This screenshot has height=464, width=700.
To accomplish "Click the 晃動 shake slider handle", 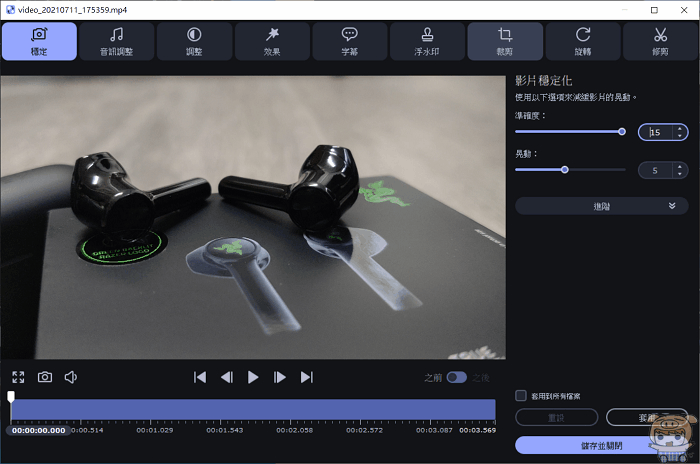I will (565, 170).
